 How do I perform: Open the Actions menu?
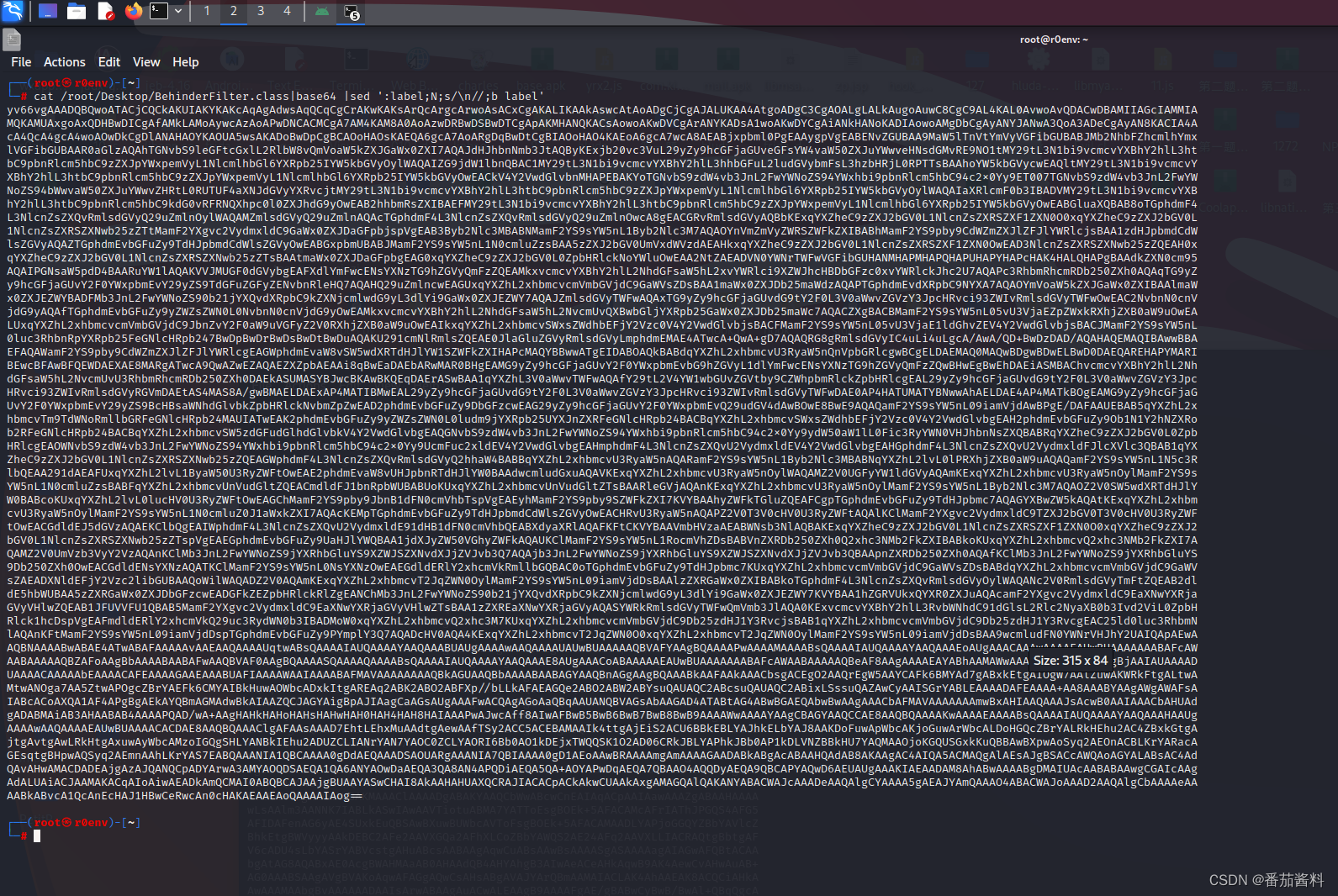click(65, 62)
